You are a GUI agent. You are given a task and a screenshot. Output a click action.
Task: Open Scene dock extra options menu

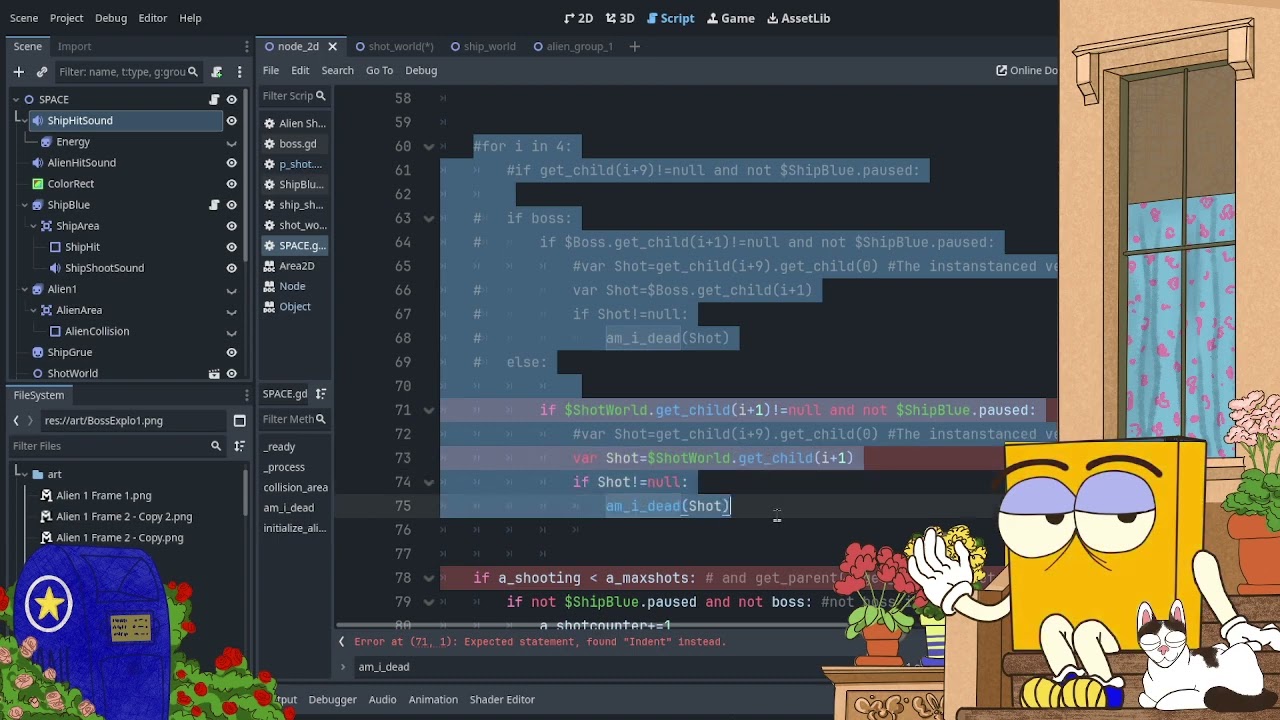(240, 72)
